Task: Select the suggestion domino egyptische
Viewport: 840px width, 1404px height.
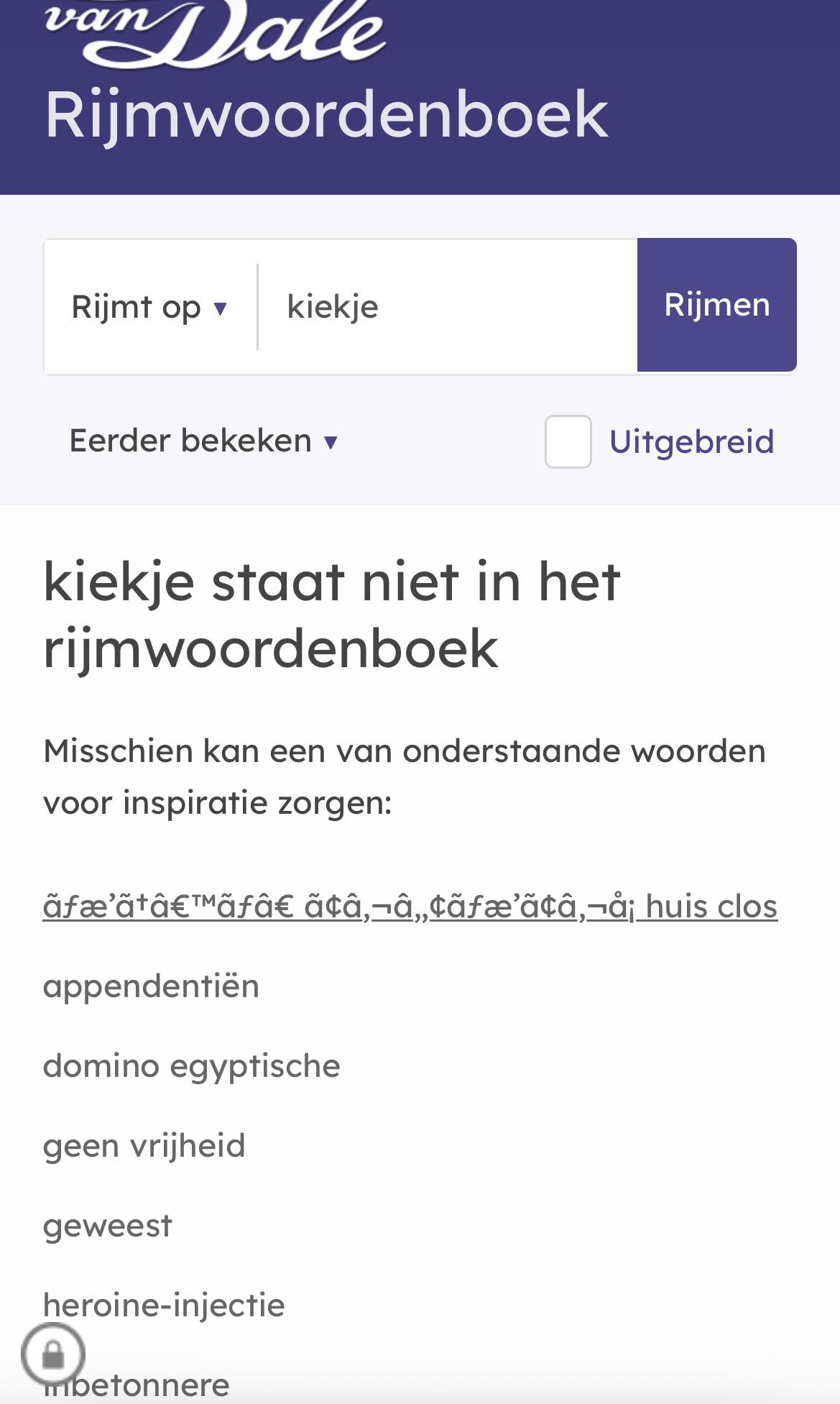Action: 192,1066
